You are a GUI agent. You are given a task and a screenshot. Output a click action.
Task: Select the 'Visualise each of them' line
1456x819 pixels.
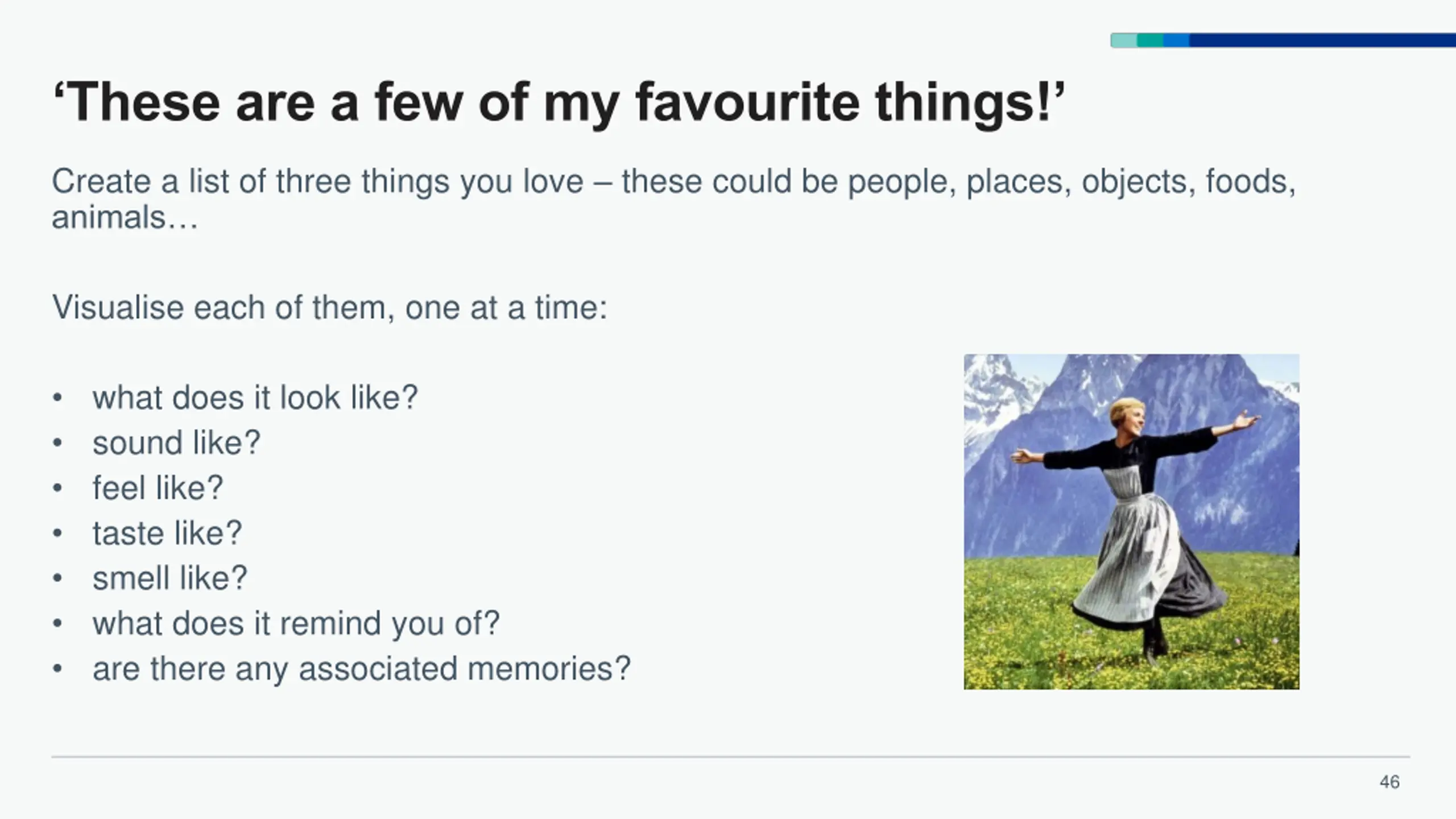tap(330, 308)
